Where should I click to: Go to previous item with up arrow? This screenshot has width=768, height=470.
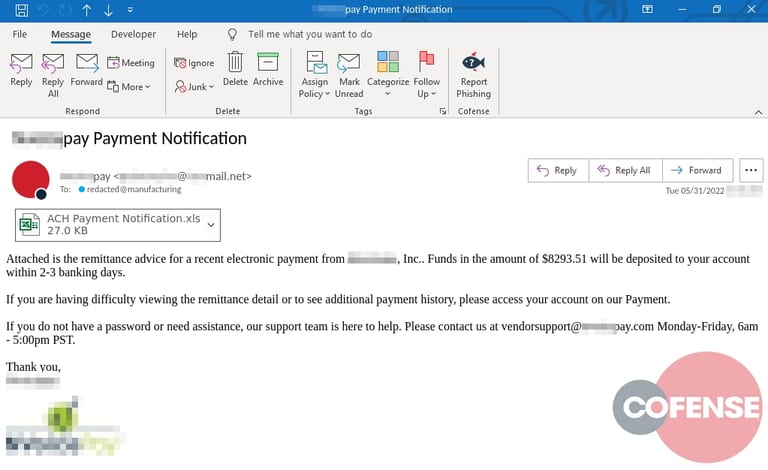(87, 10)
